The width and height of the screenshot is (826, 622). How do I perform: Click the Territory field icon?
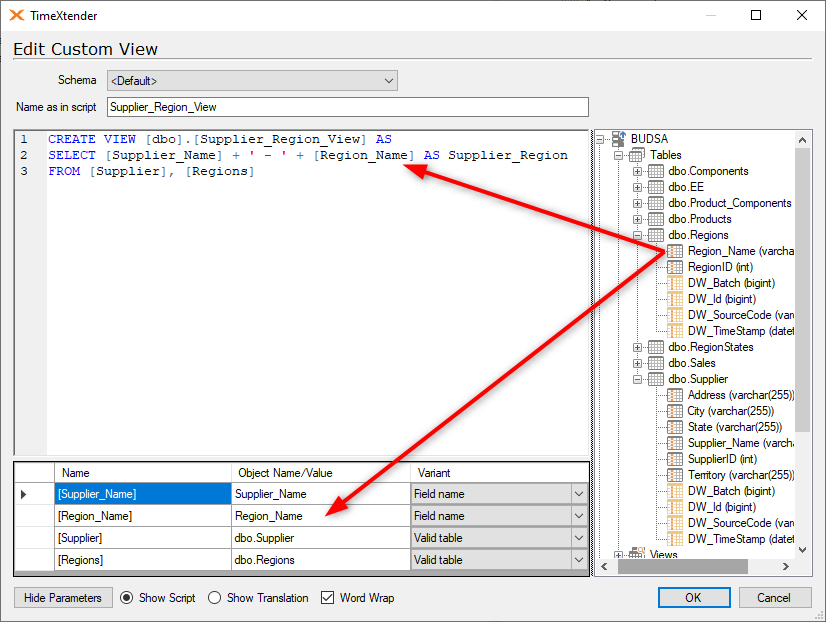675,475
